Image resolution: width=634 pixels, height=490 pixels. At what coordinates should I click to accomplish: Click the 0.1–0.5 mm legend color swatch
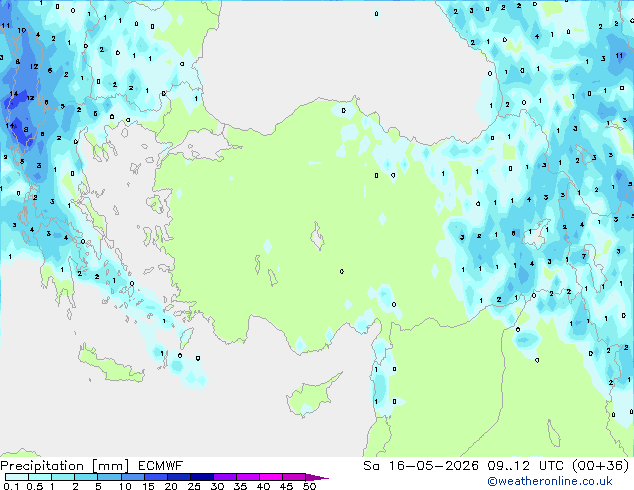tap(17, 477)
